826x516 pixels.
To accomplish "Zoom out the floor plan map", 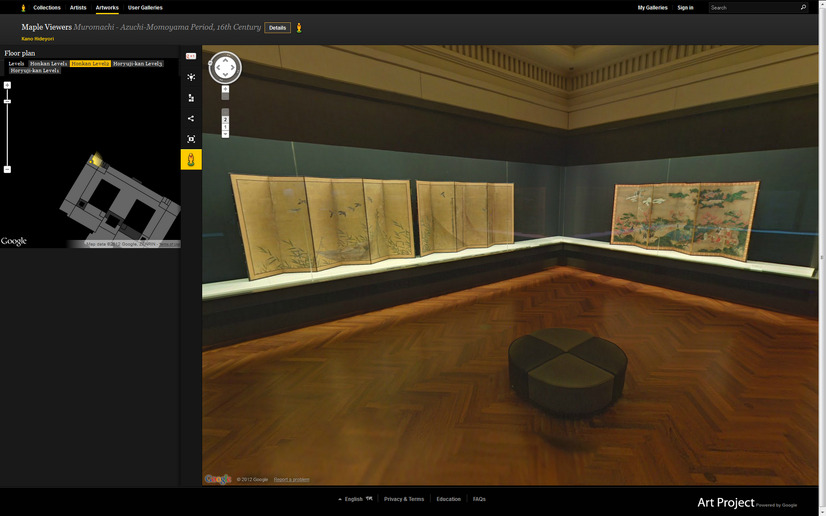I will (7, 170).
